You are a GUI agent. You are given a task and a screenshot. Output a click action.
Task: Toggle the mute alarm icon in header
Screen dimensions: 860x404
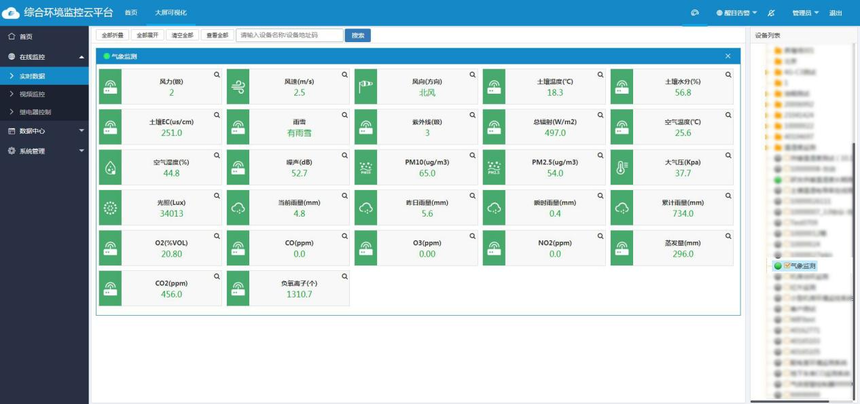771,13
